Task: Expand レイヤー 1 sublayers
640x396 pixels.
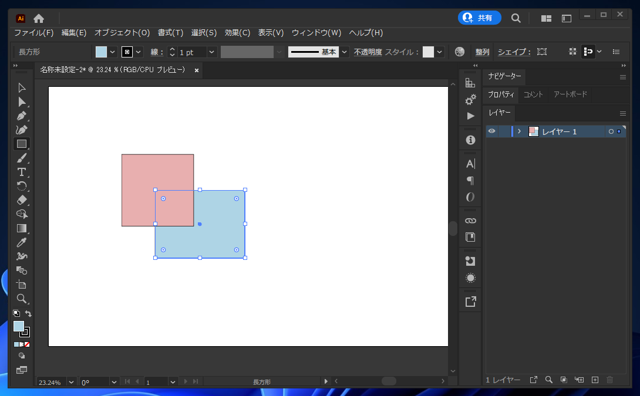Action: pyautogui.click(x=519, y=131)
